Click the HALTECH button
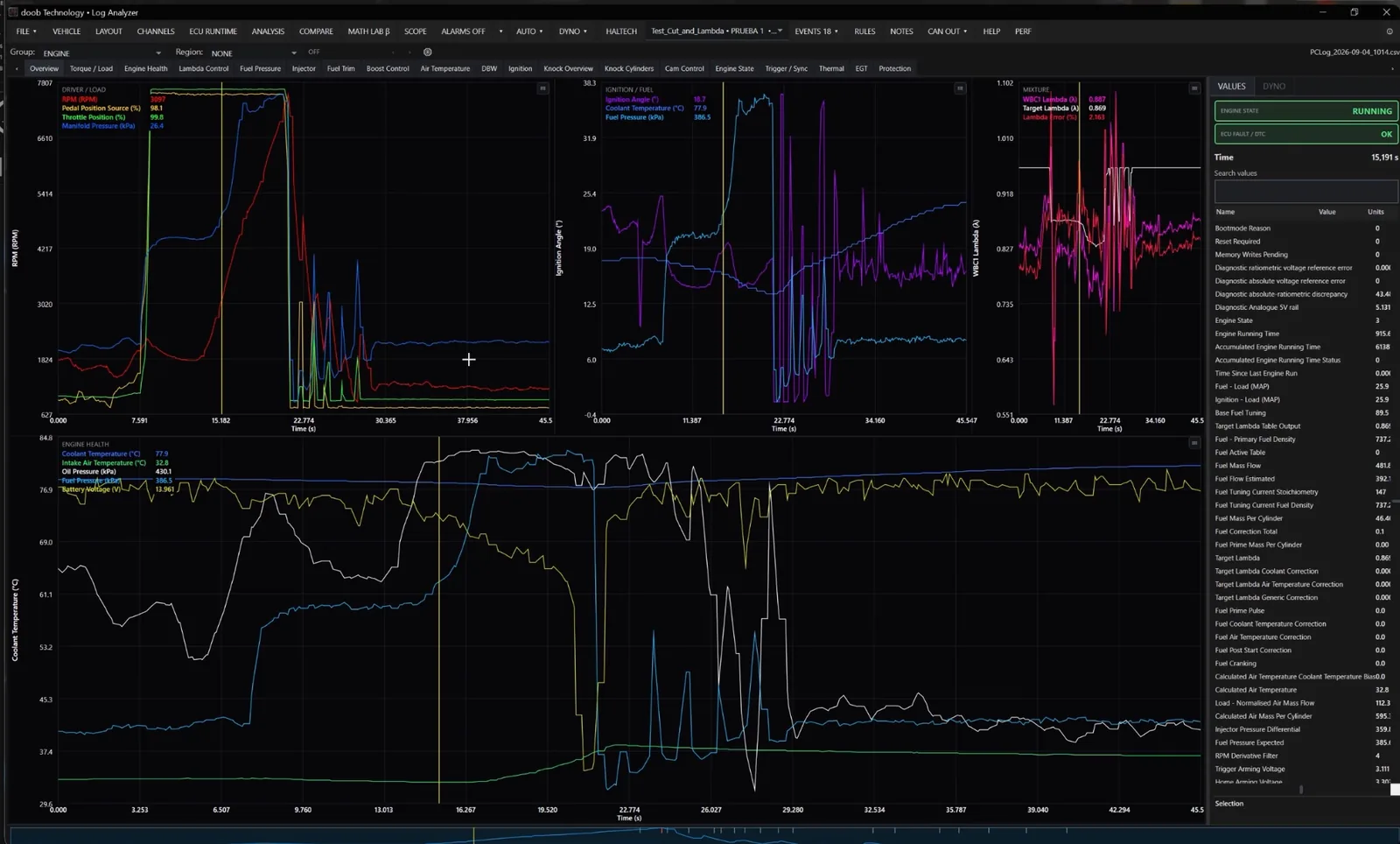This screenshot has height=844, width=1400. coord(621,32)
